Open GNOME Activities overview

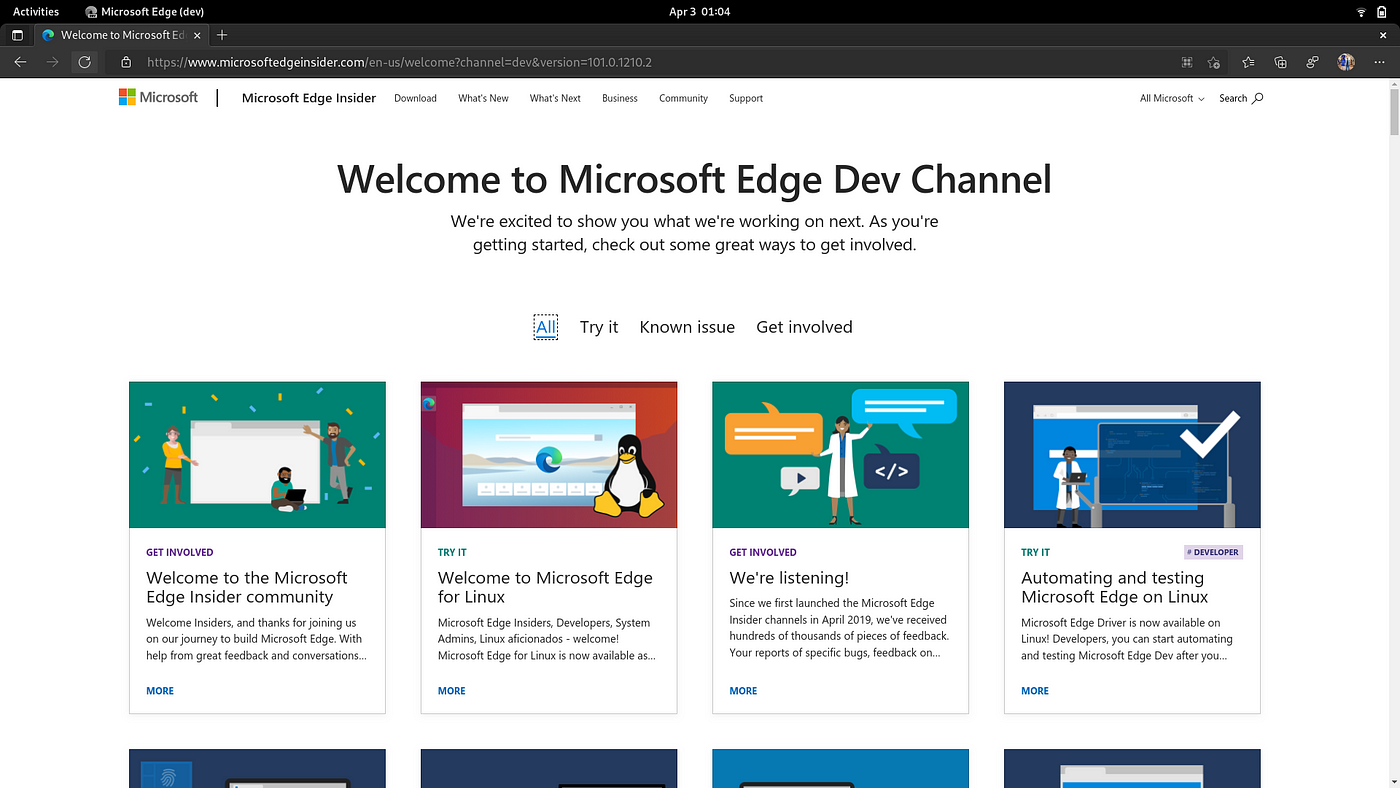point(36,12)
